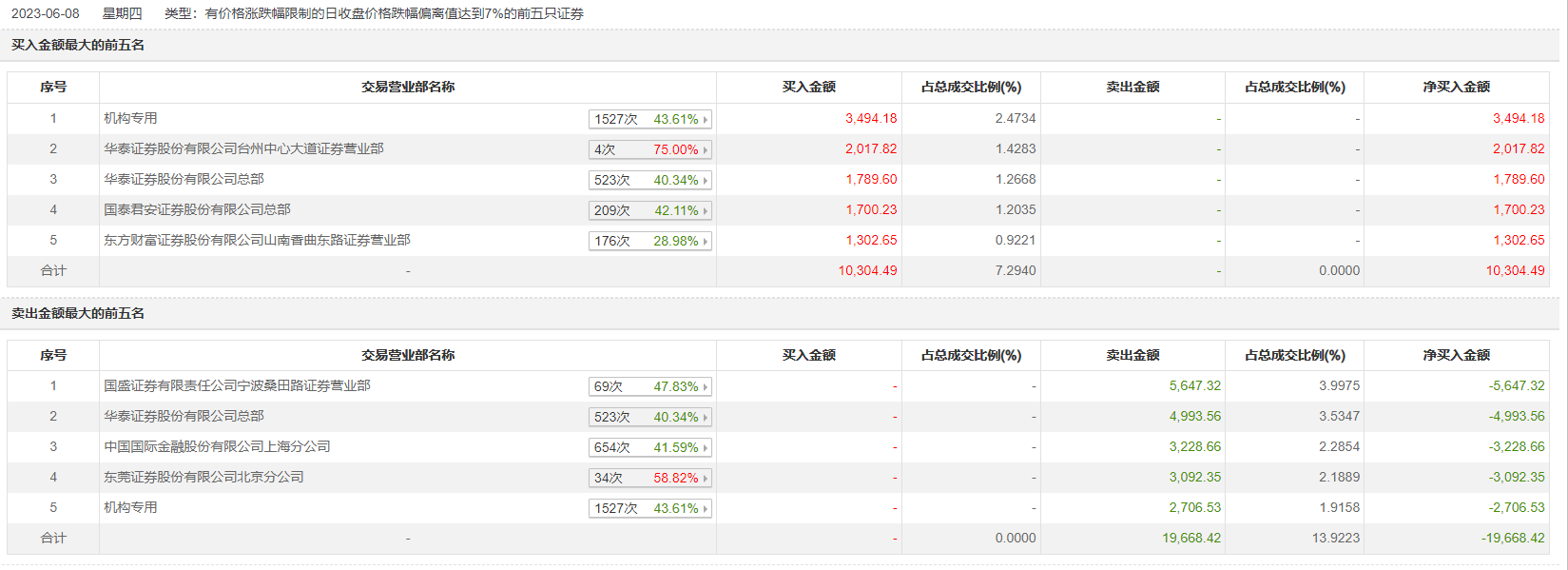Expand the 209次 42.11% stats box

(x=650, y=210)
